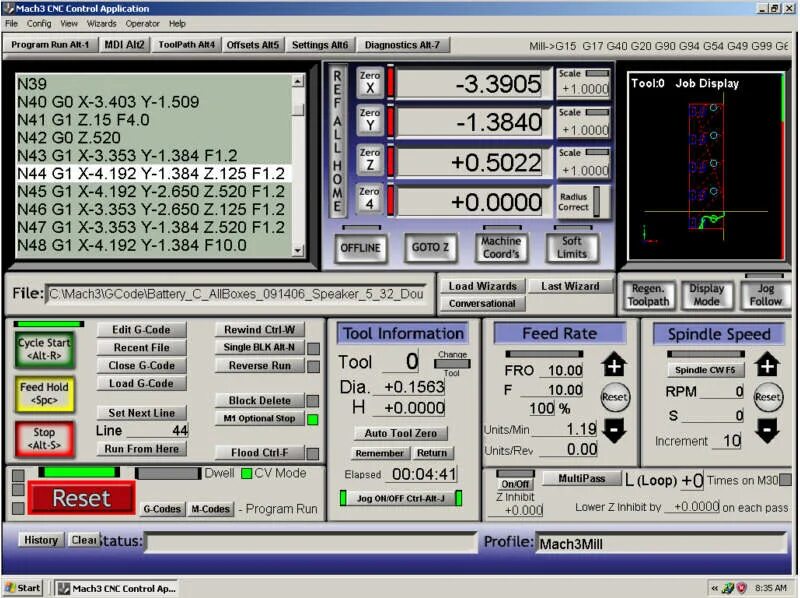Zero axis 4
Viewport: 800px width, 598px height.
[x=369, y=198]
